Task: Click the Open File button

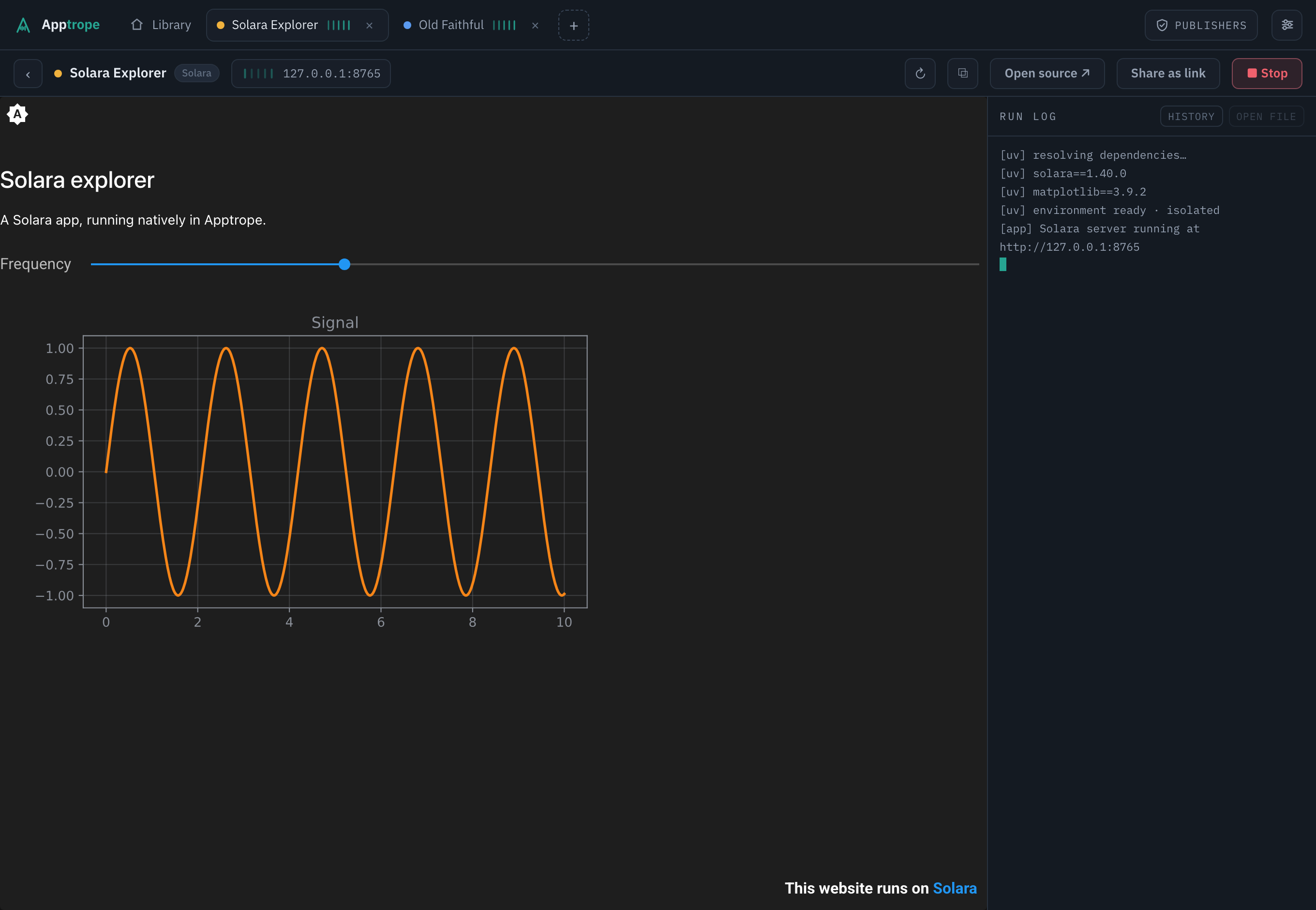Action: pyautogui.click(x=1266, y=116)
